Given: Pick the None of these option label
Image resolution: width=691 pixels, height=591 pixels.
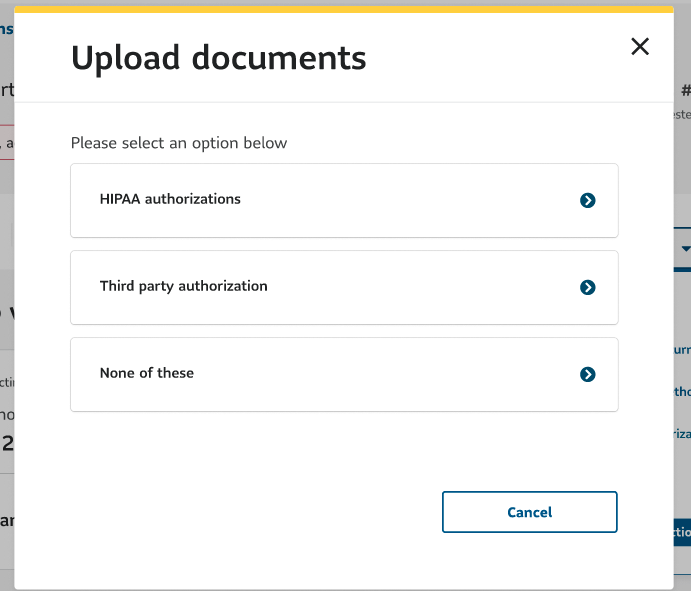Looking at the screenshot, I should click(147, 373).
